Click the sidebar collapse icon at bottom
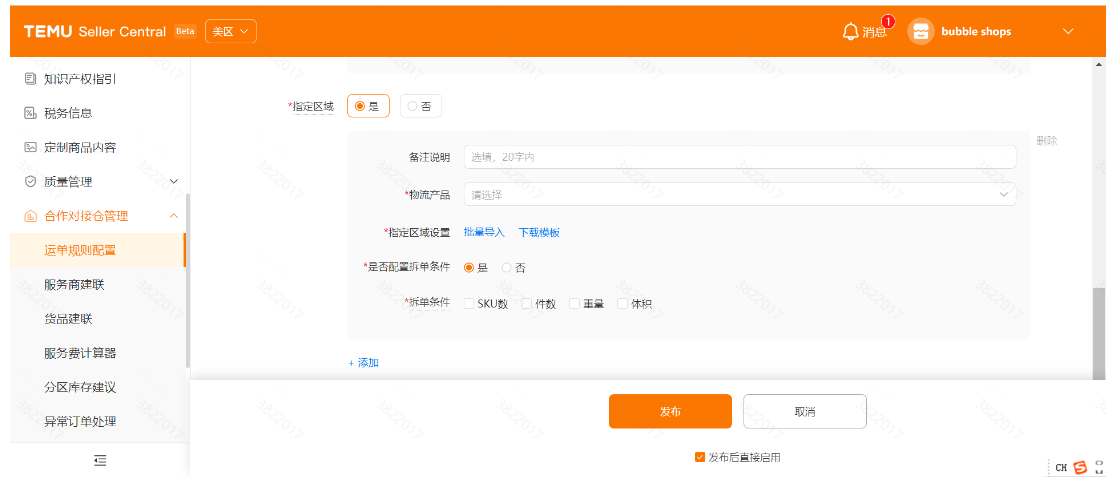The width and height of the screenshot is (1116, 488). (100, 460)
